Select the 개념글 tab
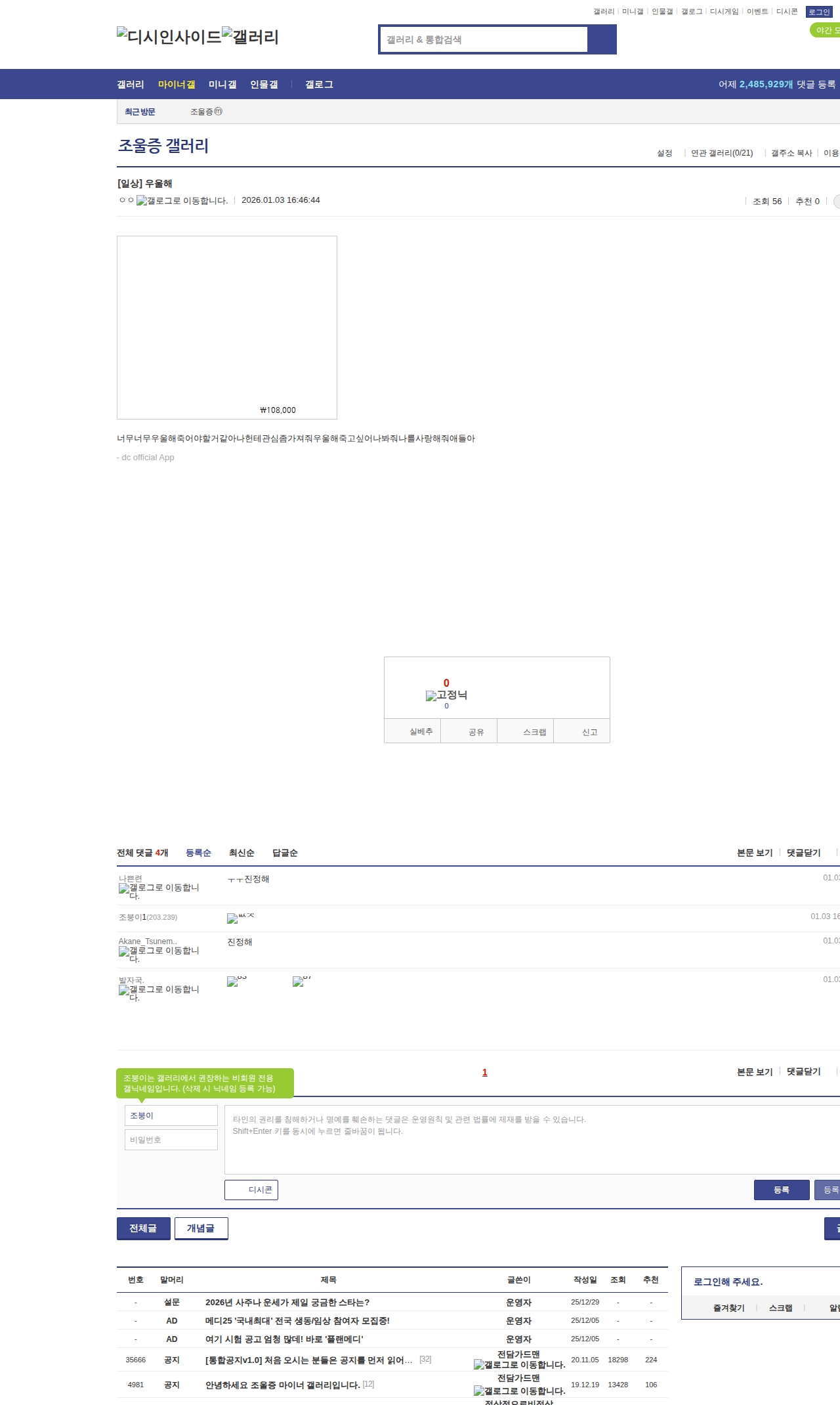This screenshot has height=1405, width=840. 201,1228
